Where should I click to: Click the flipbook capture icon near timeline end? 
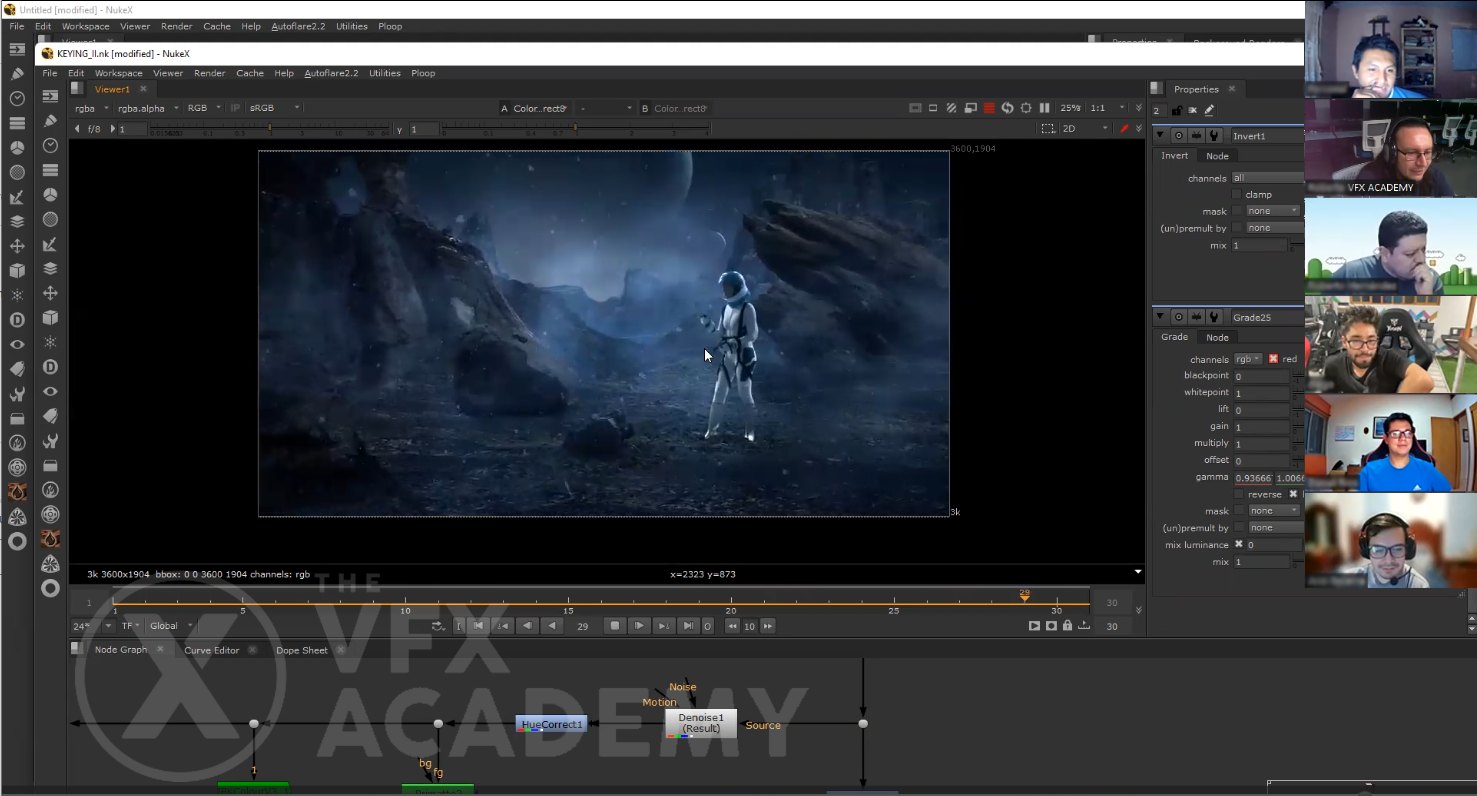tap(1051, 626)
